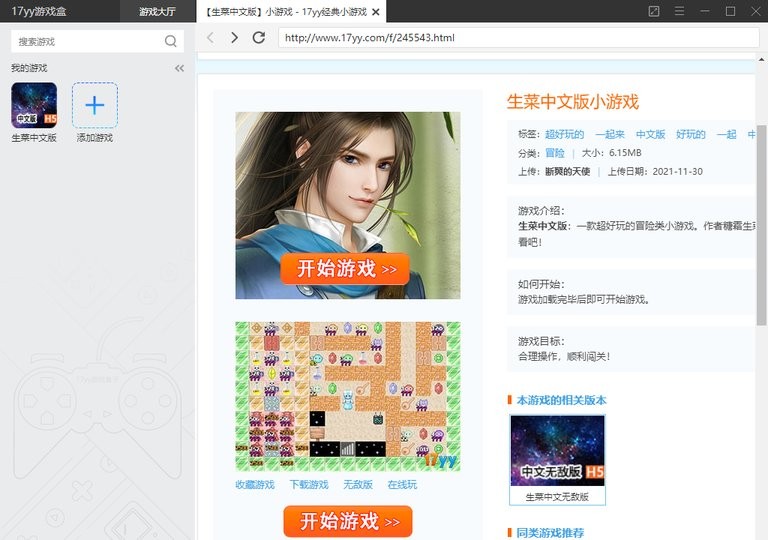Click the 生菜中文版小游戏 title heading
This screenshot has height=540, width=768.
573,102
